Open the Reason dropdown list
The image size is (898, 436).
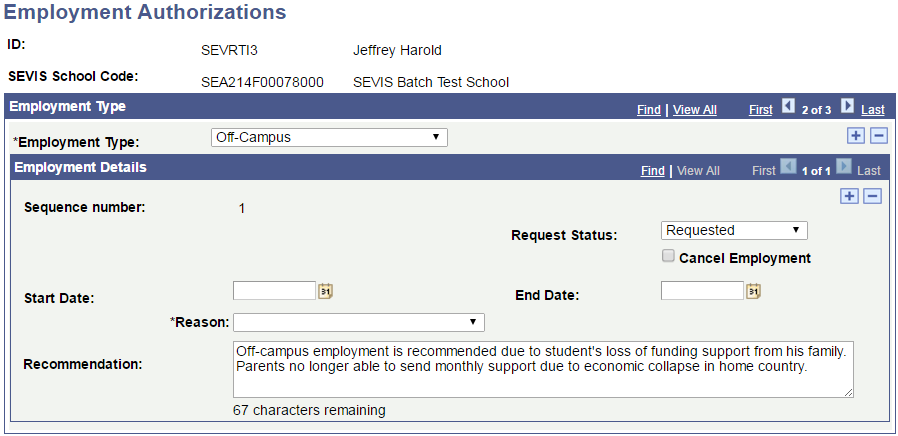[358, 322]
